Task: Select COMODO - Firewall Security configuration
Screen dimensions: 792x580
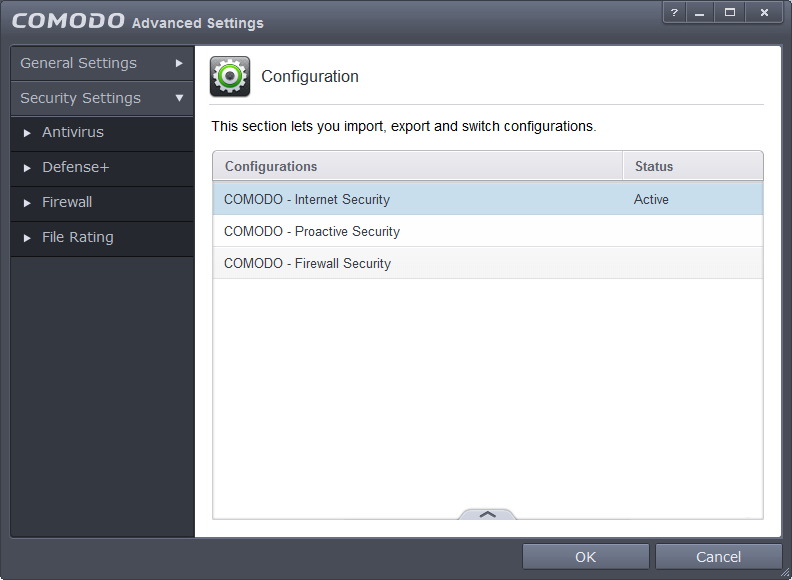Action: pos(308,263)
